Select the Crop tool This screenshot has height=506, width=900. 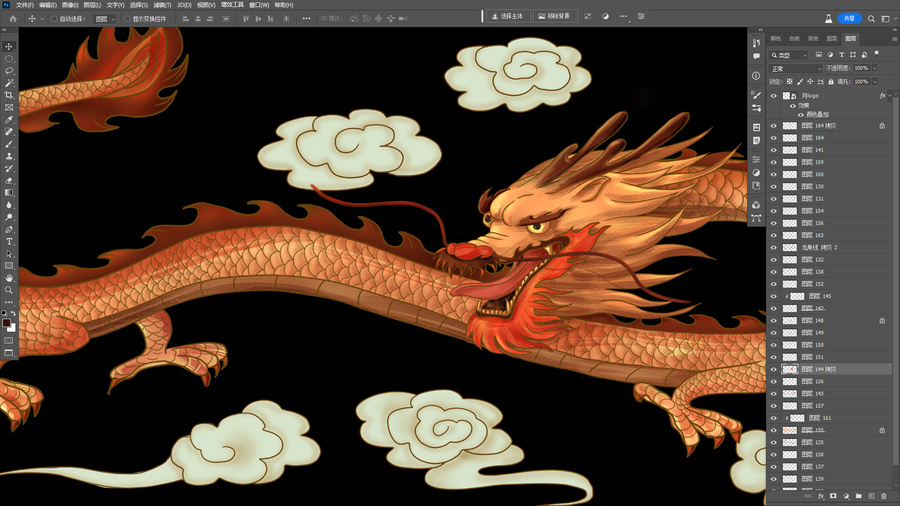[x=9, y=95]
